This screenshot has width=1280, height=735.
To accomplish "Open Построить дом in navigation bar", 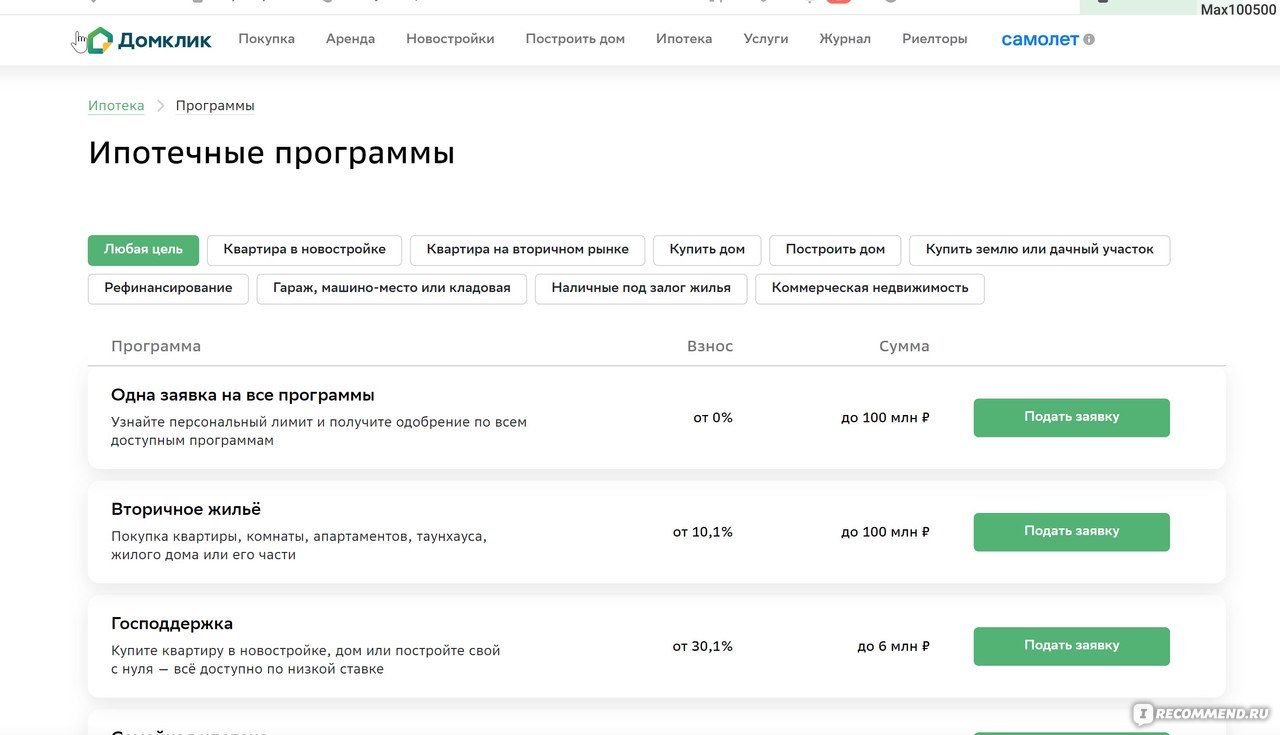I will (575, 39).
